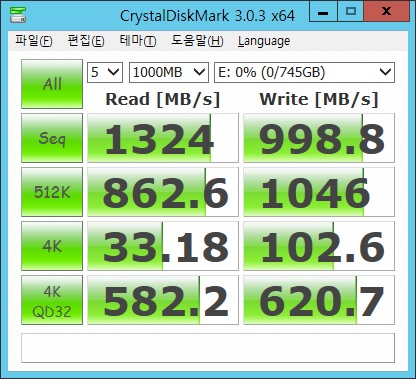Viewport: 417px width, 380px height.
Task: Click the CrystalDiskMark app icon in title bar
Action: pos(18,15)
